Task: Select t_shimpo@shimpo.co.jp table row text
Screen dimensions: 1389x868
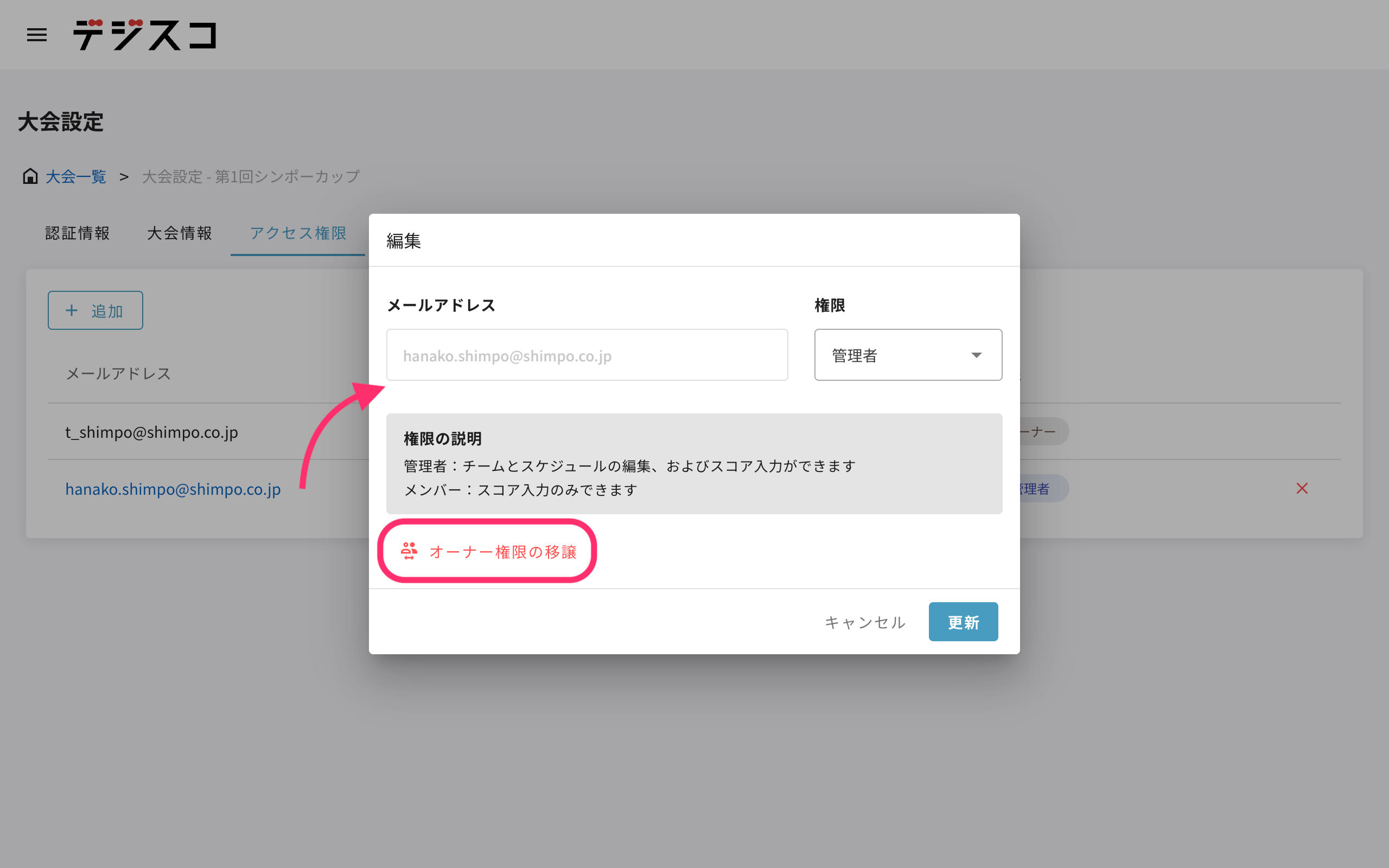Action: (x=151, y=432)
